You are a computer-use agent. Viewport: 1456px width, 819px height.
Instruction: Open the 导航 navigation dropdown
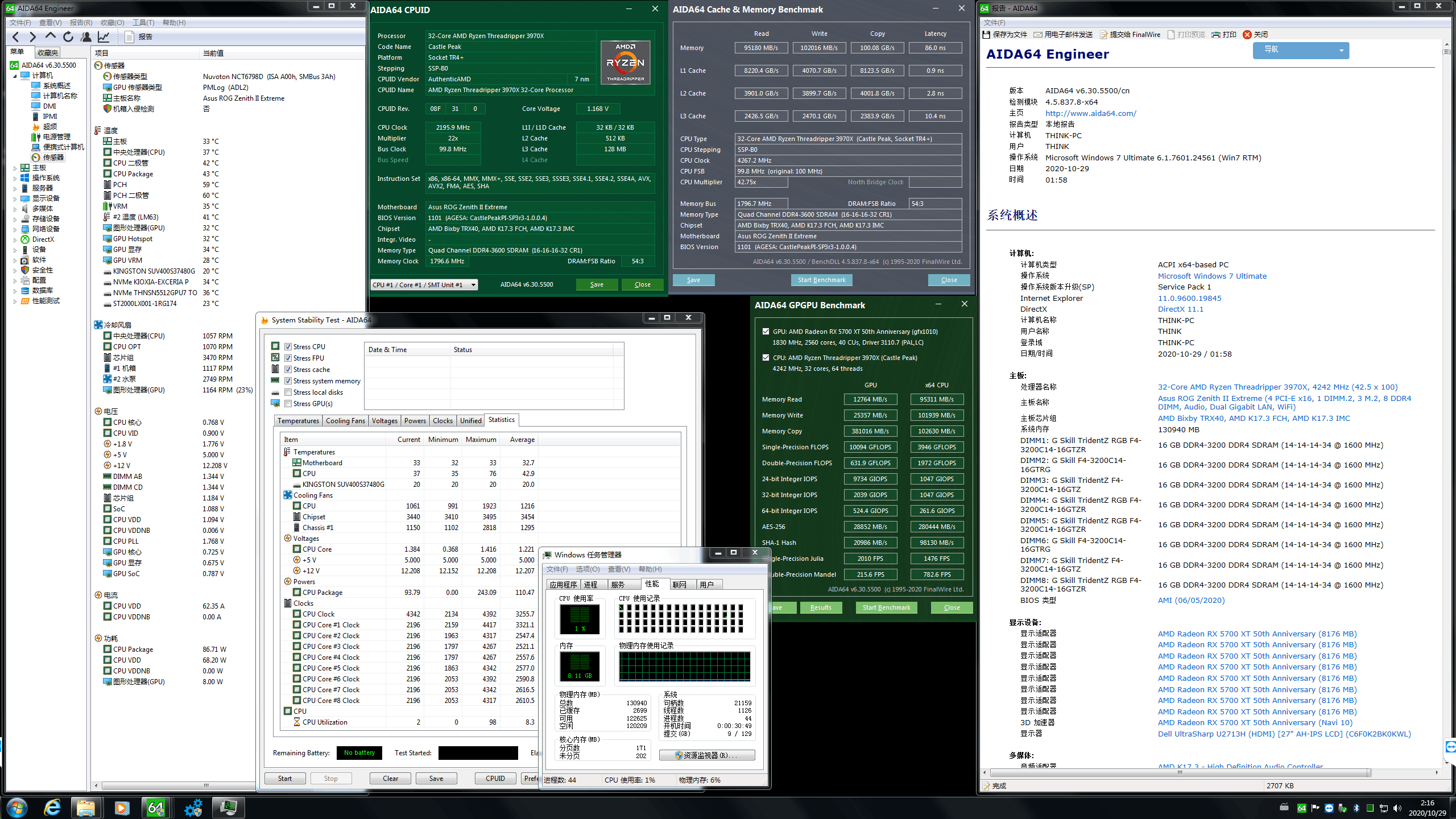click(1301, 50)
